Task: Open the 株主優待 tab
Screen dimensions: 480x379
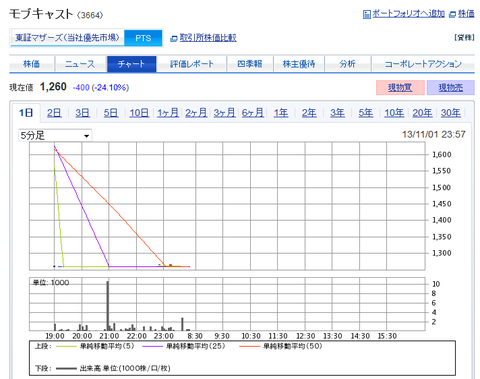Action: pos(299,64)
